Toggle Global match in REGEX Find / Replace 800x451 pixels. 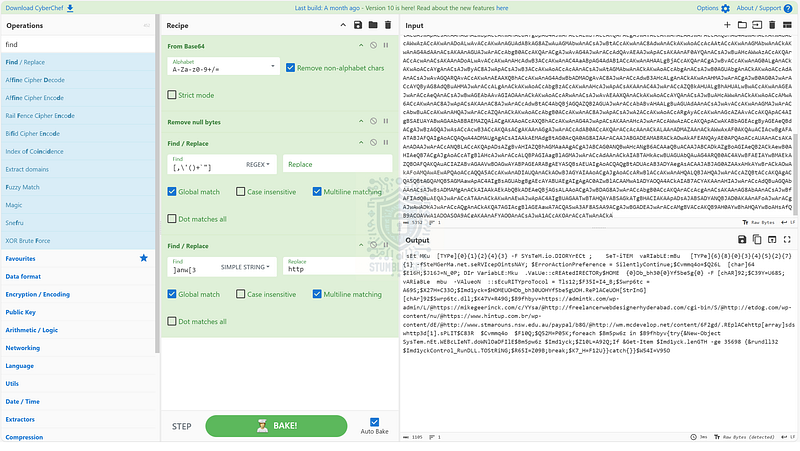pos(172,192)
